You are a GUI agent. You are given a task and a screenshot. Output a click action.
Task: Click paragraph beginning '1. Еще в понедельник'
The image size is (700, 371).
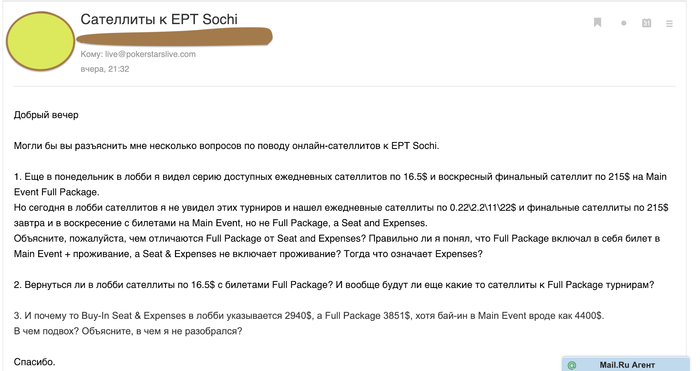click(340, 184)
